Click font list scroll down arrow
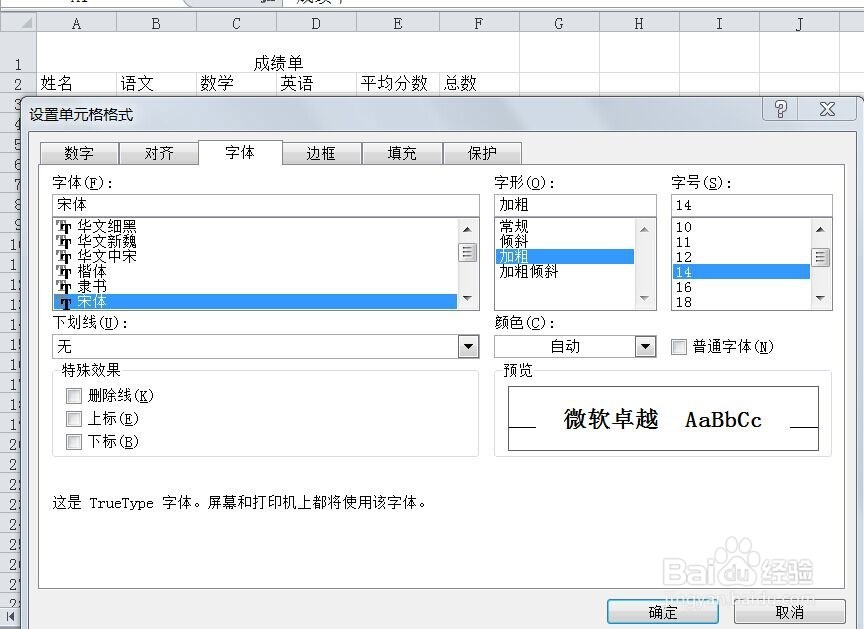864x629 pixels. [467, 299]
